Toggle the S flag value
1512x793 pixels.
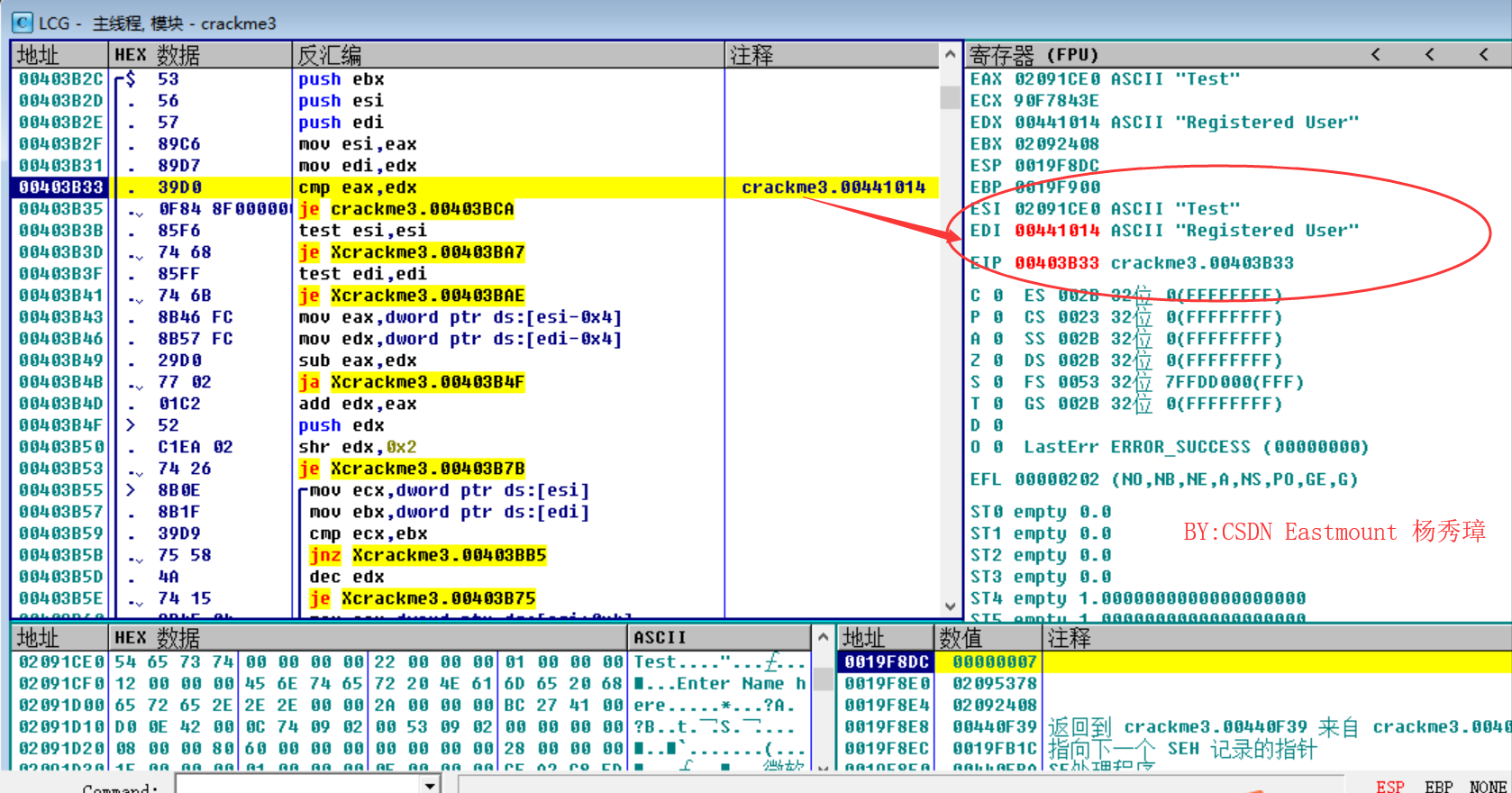click(x=998, y=382)
